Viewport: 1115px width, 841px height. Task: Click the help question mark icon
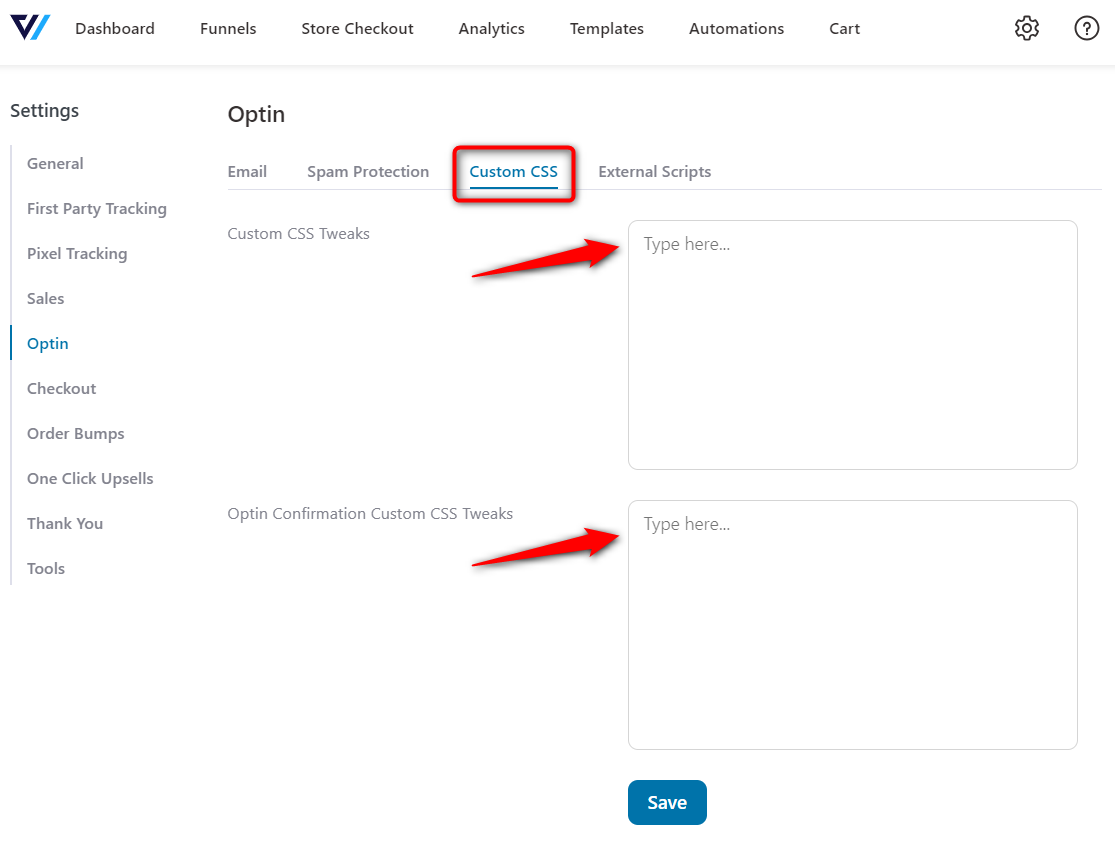click(1086, 28)
